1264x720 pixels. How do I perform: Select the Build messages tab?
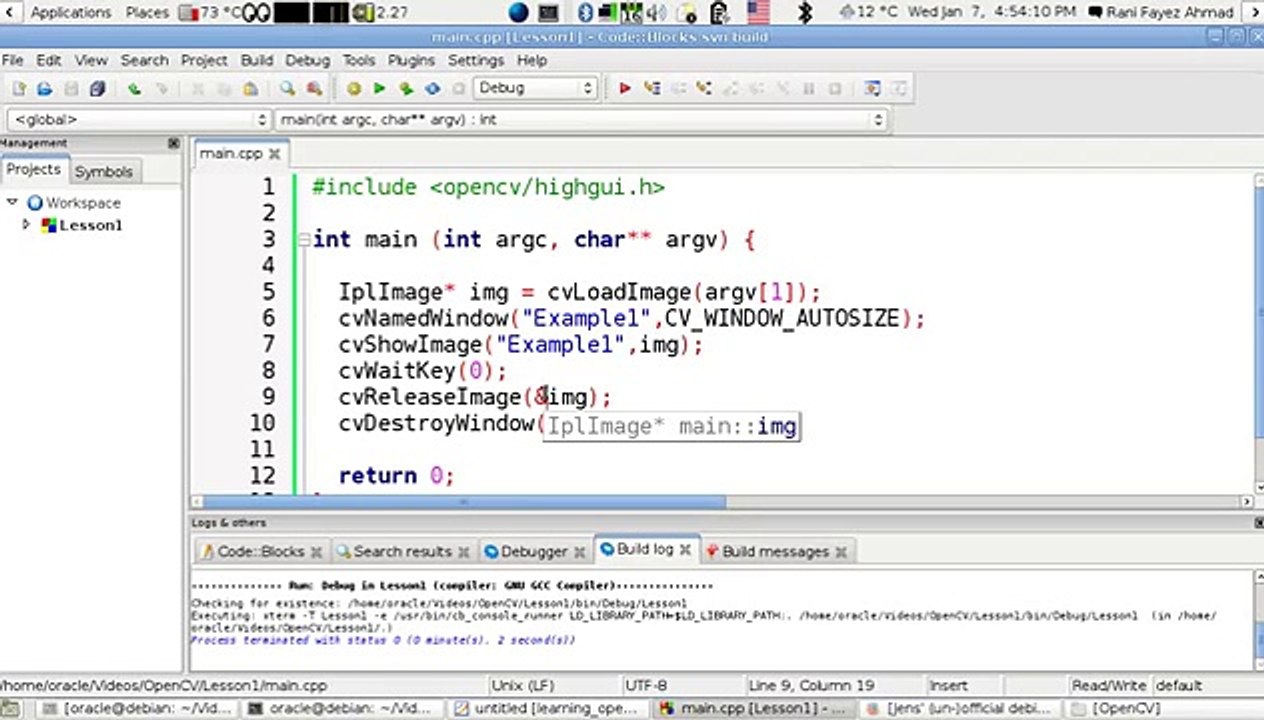775,551
